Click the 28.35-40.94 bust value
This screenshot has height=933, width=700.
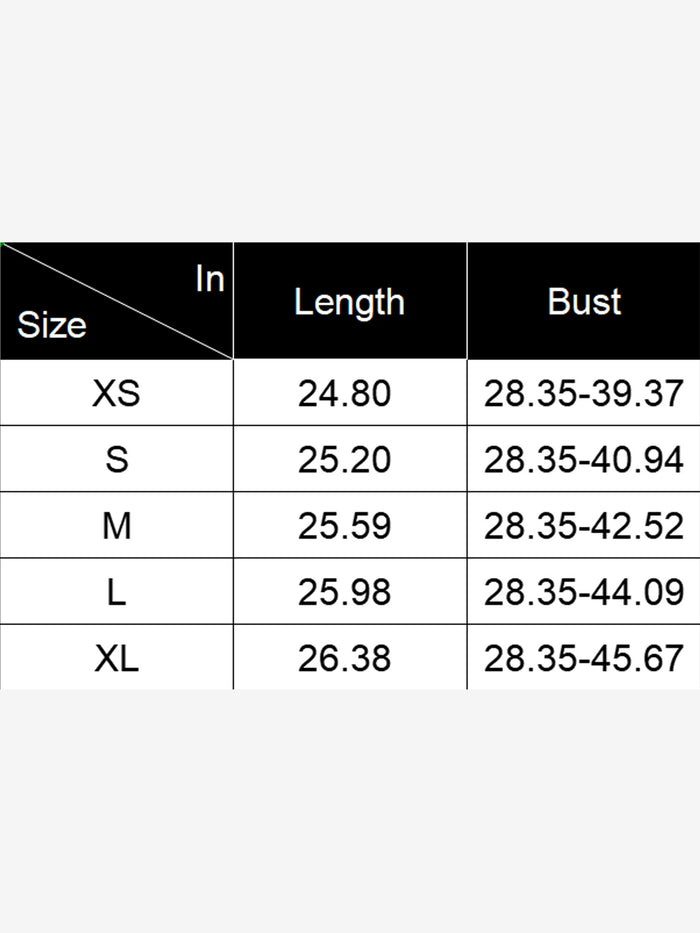tap(584, 459)
